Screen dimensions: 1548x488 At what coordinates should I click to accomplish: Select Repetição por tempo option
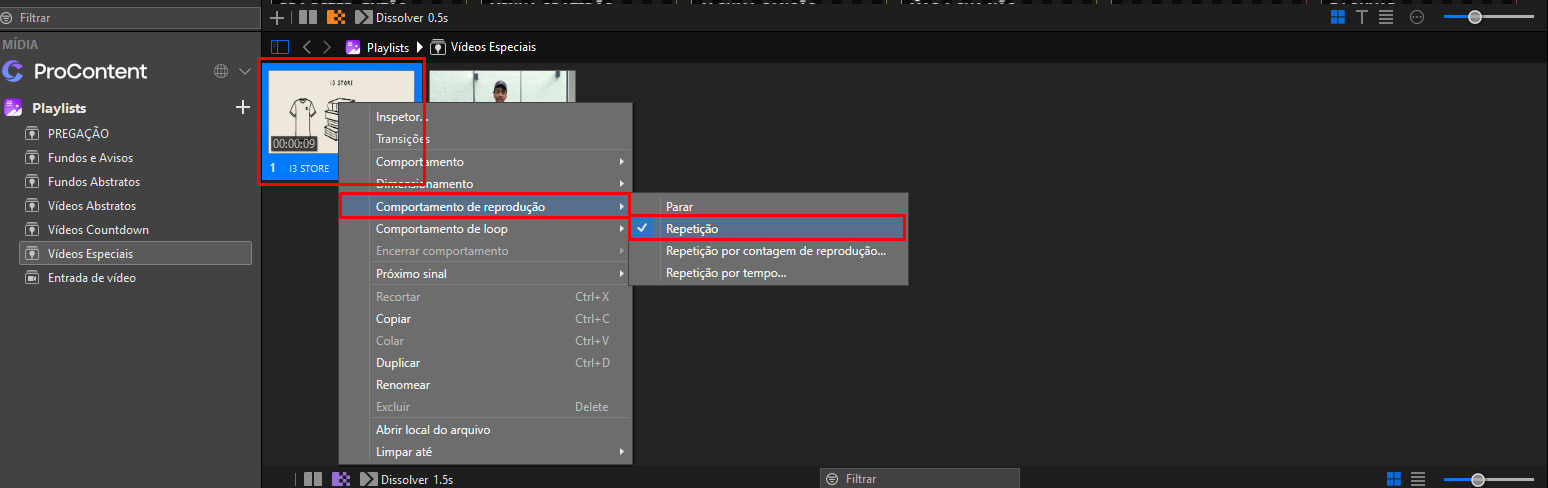click(x=768, y=272)
